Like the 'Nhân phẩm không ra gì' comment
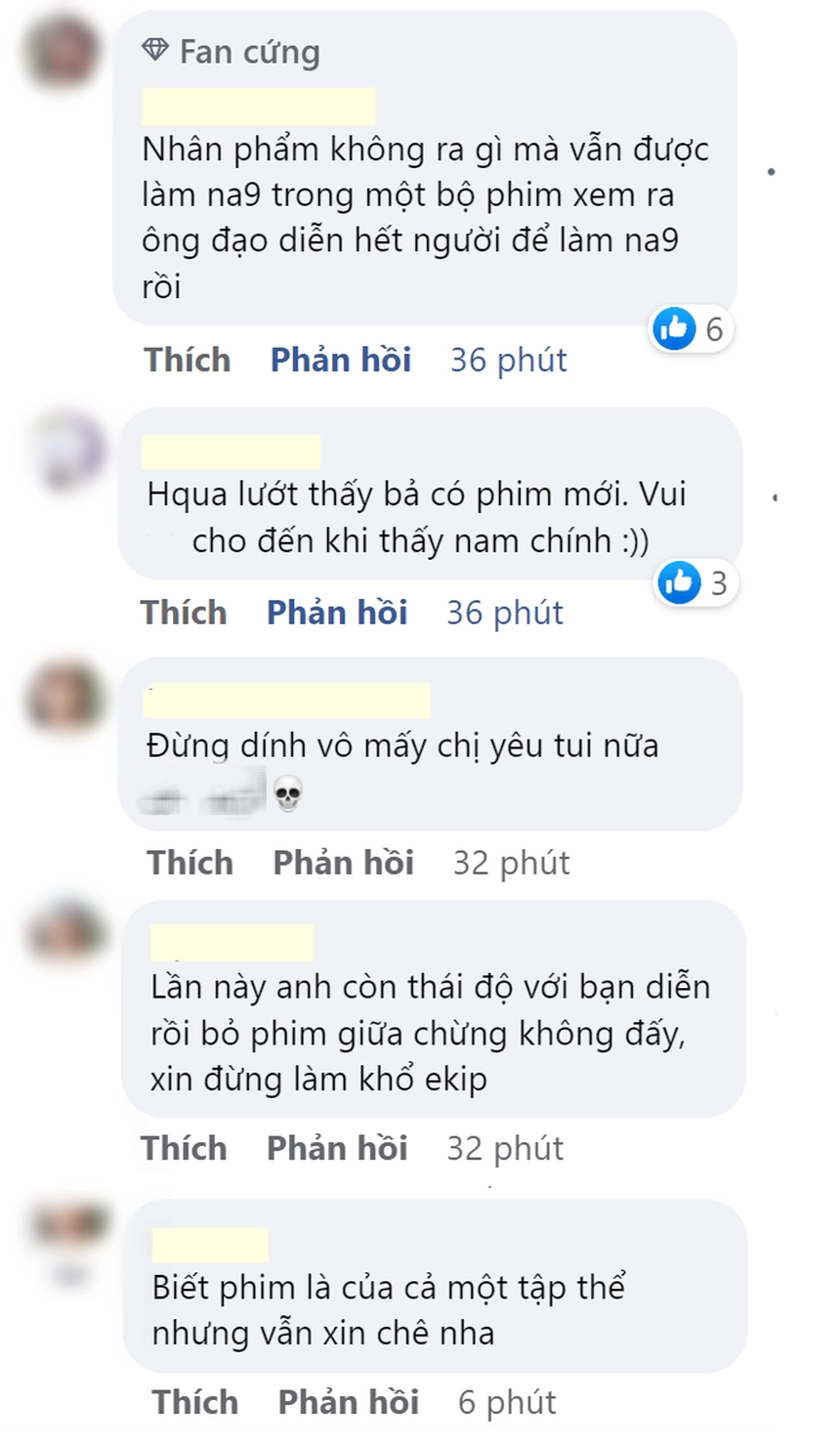Viewport: 840px width, 1448px height. tap(188, 360)
